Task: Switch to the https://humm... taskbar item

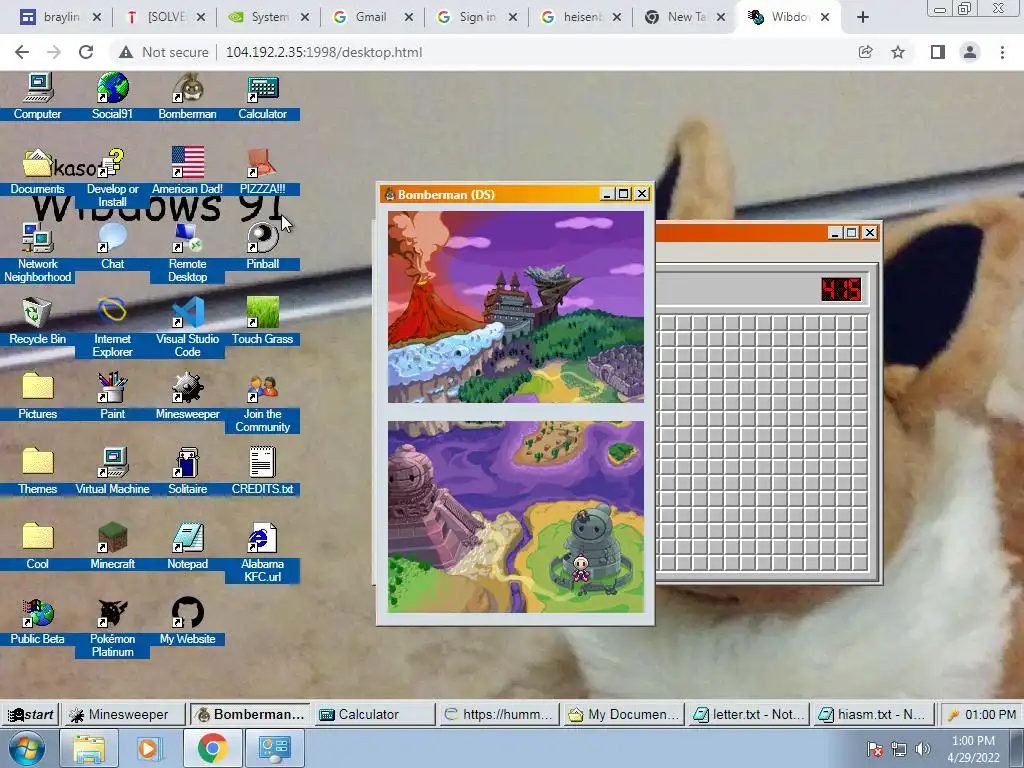Action: tap(500, 714)
